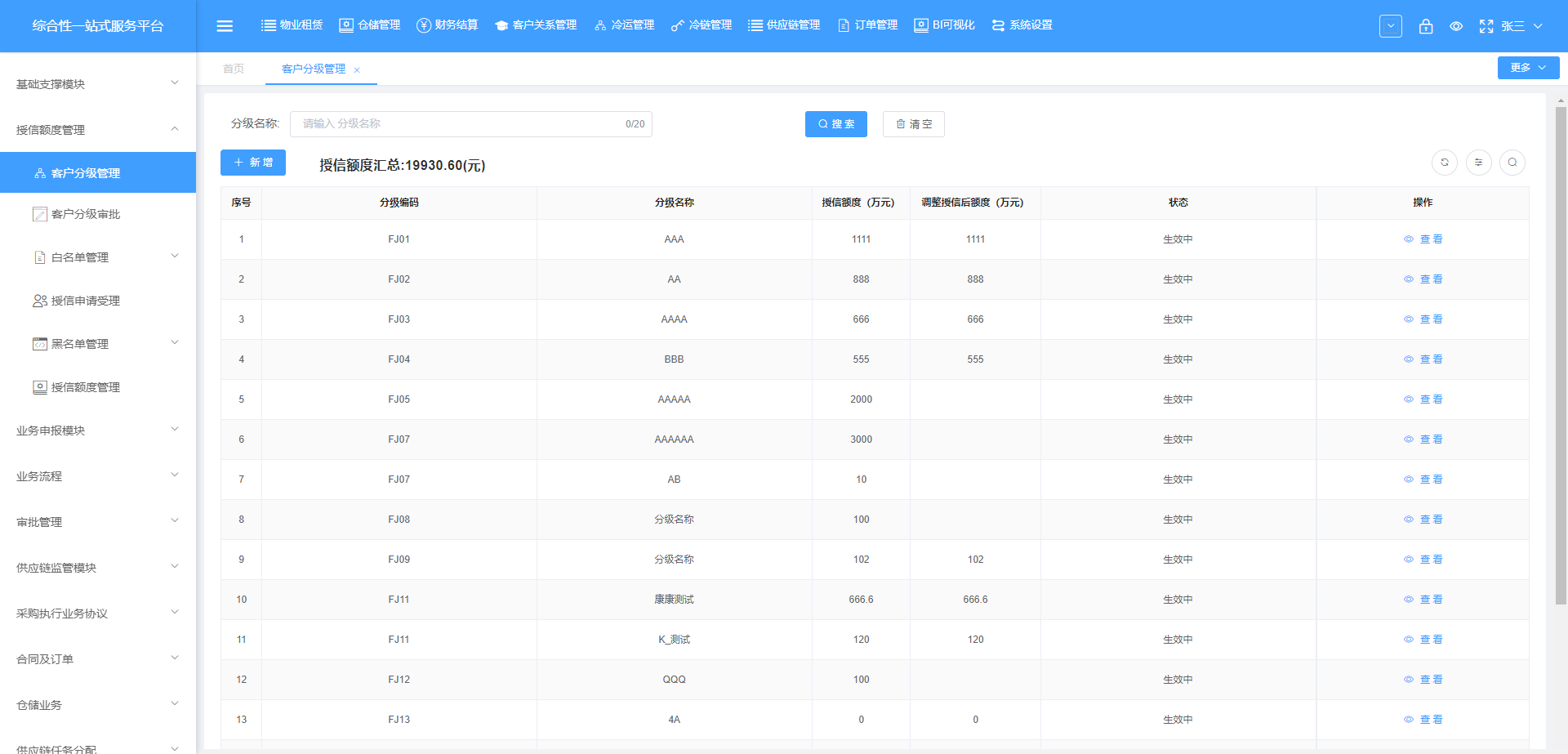
Task: Click the 分级编码 column header
Action: [399, 203]
